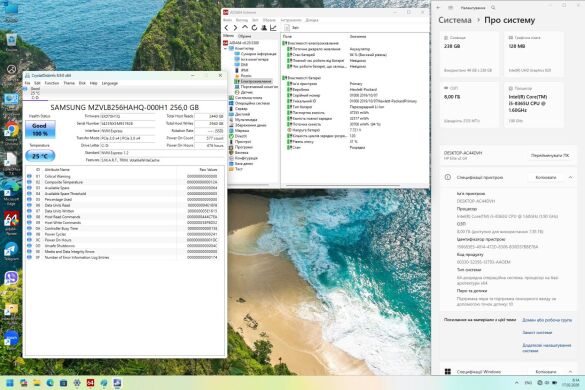This screenshot has width=585, height=390.
Task: Open Додаткові налаштування системи link
Action: [547, 348]
